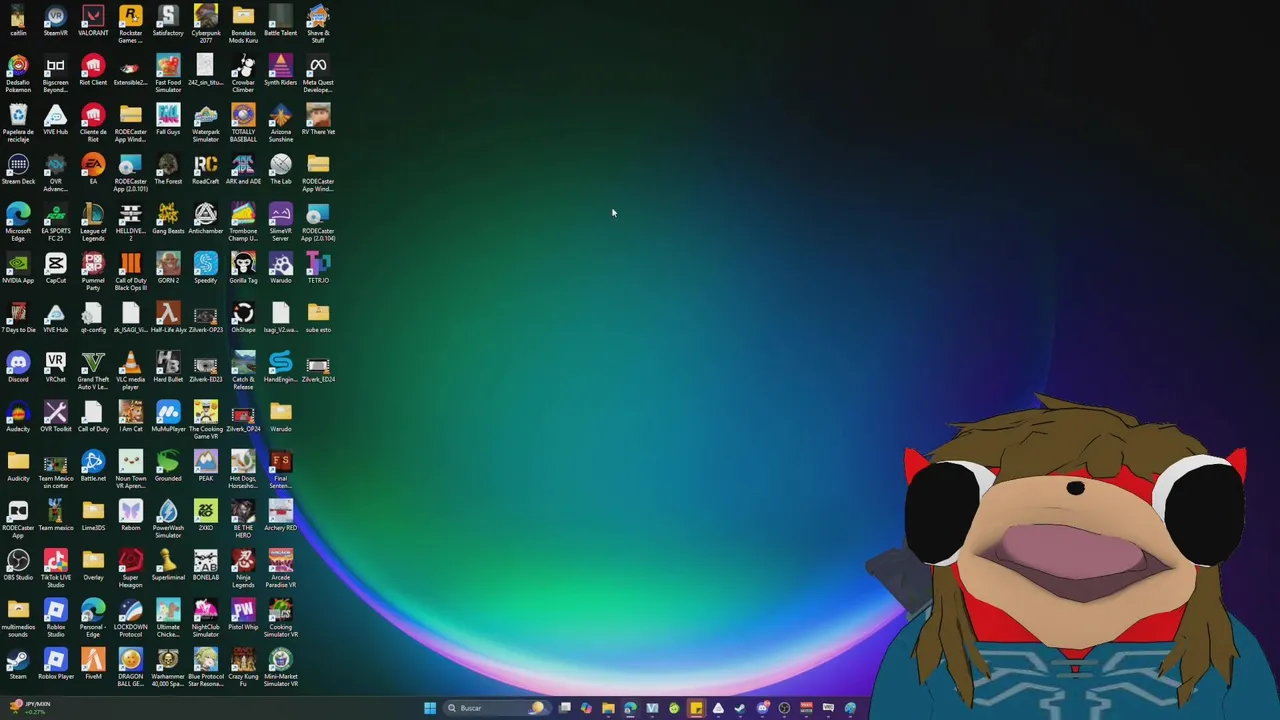Open MuMuPlayer desktop shortcut
1280x720 pixels.
click(x=168, y=417)
